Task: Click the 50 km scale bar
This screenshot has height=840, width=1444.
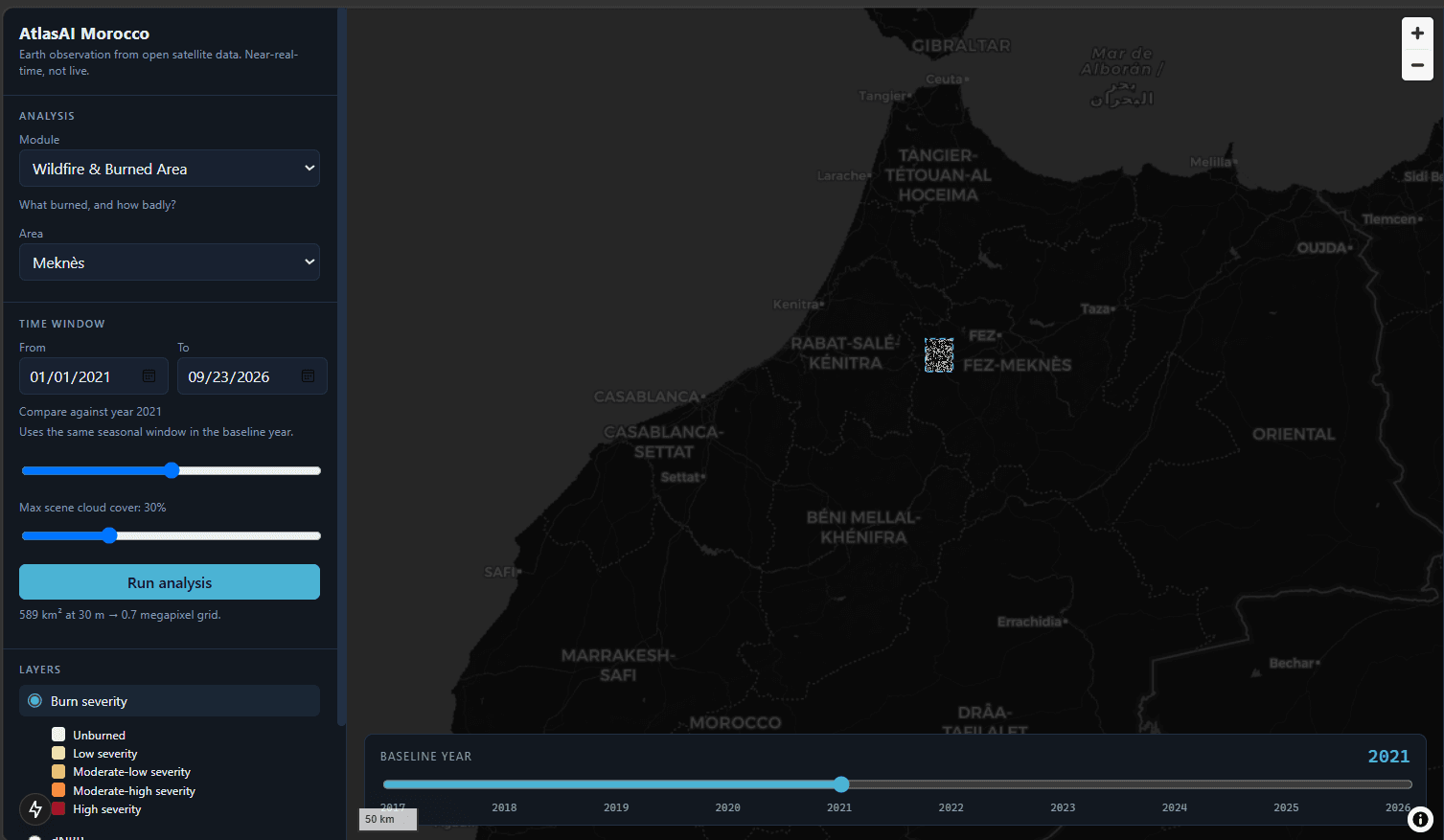Action: (388, 819)
